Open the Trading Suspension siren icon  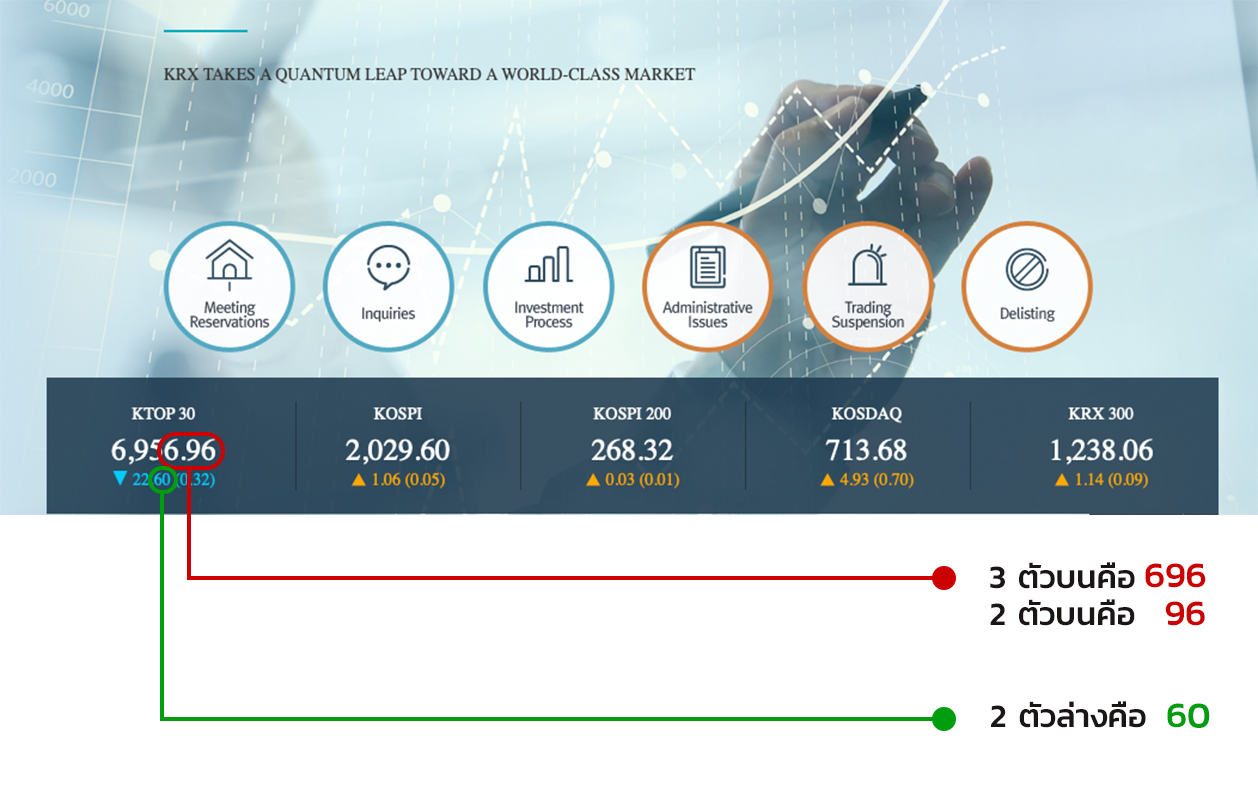[x=867, y=287]
